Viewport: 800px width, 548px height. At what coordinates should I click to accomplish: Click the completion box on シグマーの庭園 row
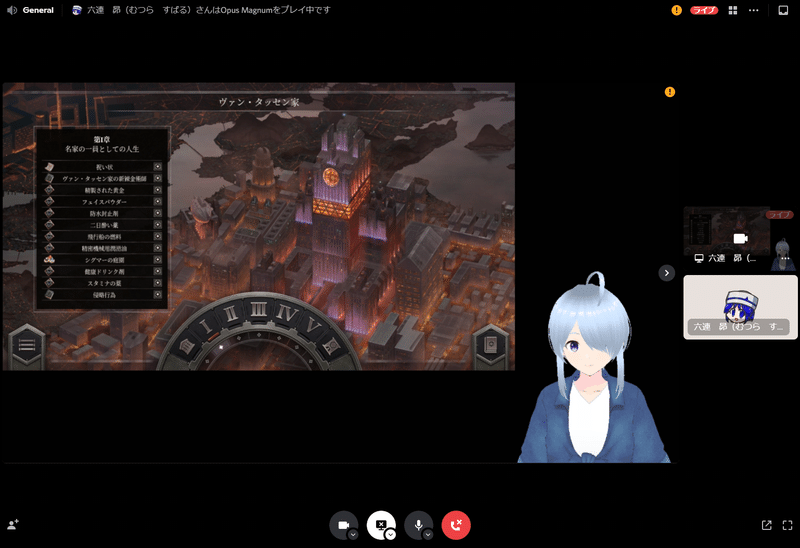[158, 260]
